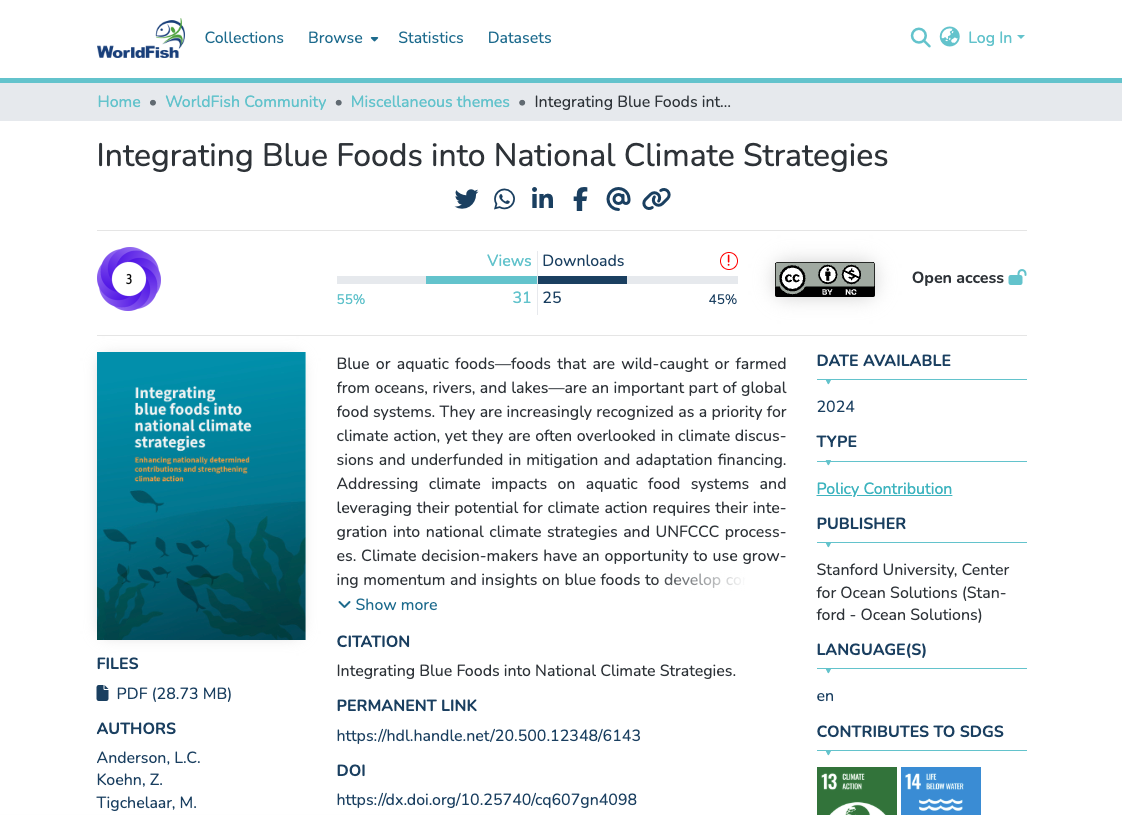The height and width of the screenshot is (815, 1122).
Task: Click the red exclamation statistics alert icon
Action: pos(729,261)
